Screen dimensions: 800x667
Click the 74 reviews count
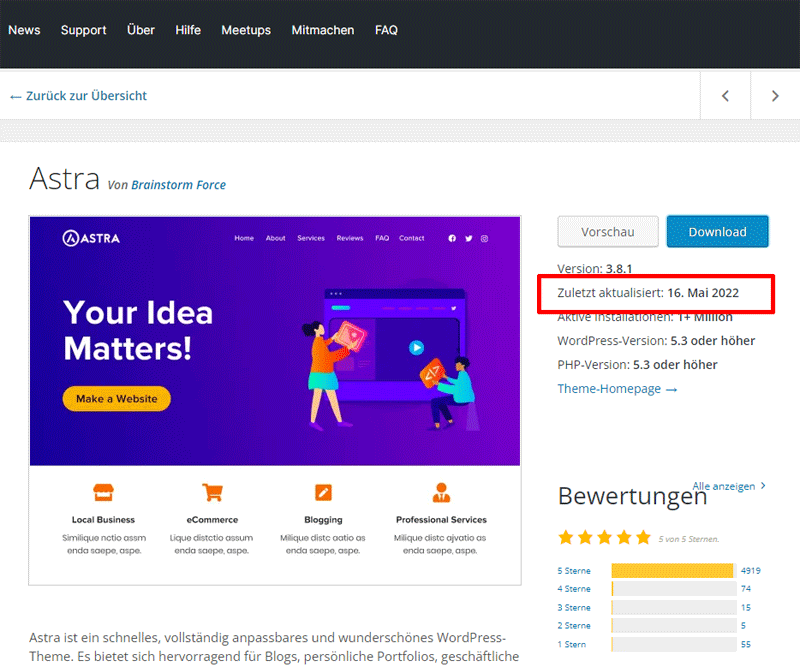[x=746, y=588]
